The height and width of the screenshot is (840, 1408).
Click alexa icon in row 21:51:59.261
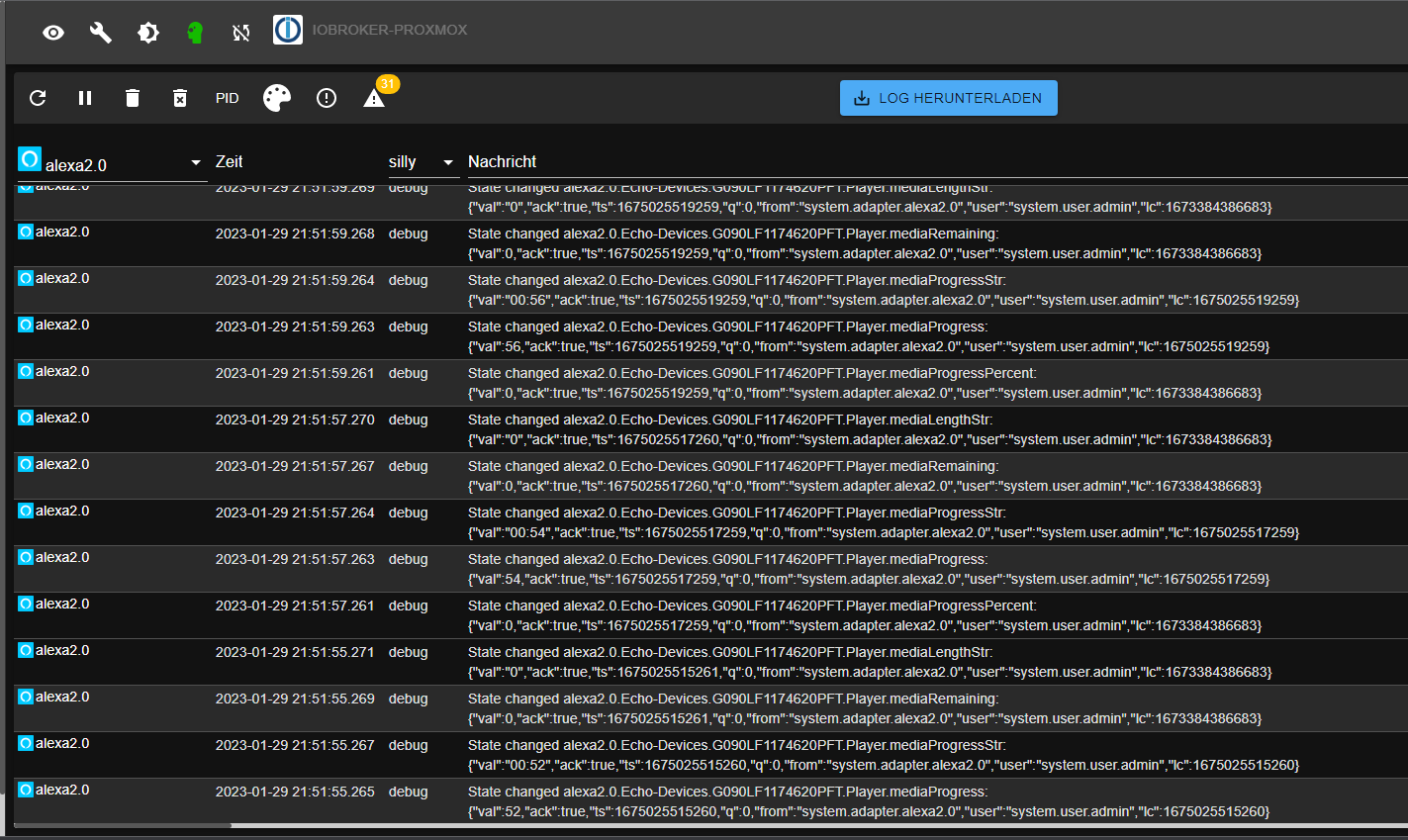[x=26, y=371]
